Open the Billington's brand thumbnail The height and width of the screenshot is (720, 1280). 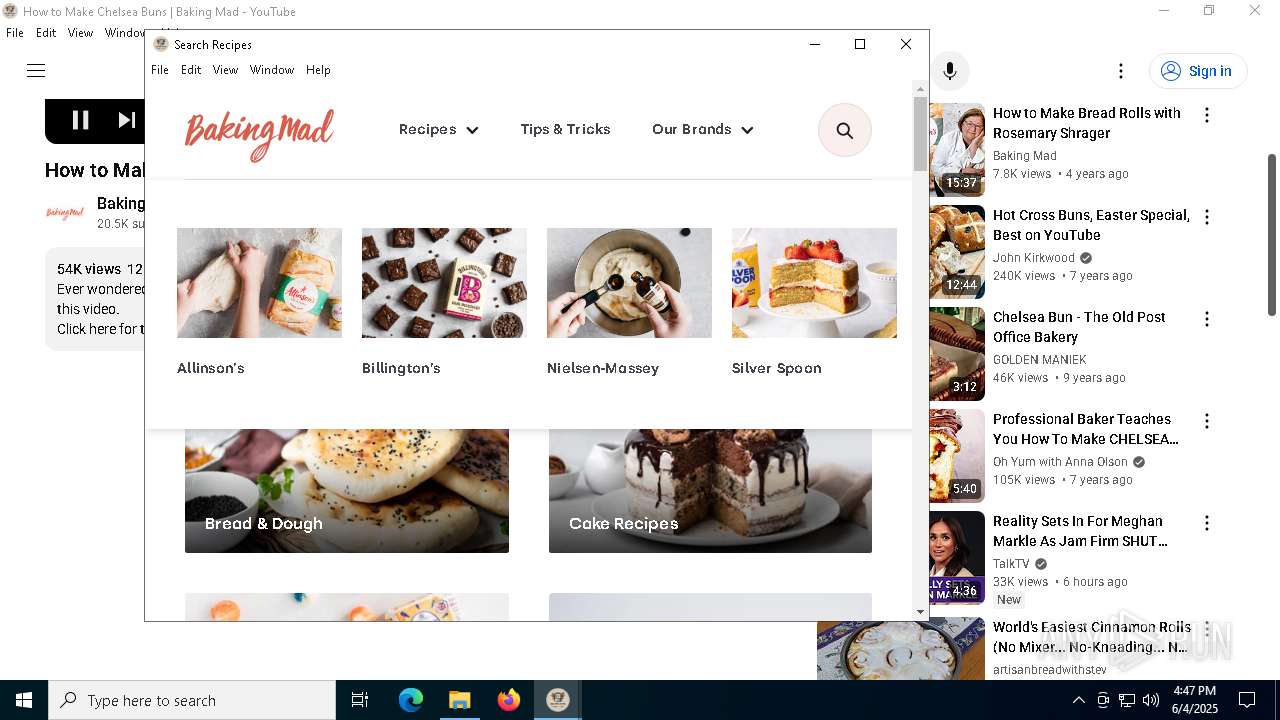coord(444,283)
